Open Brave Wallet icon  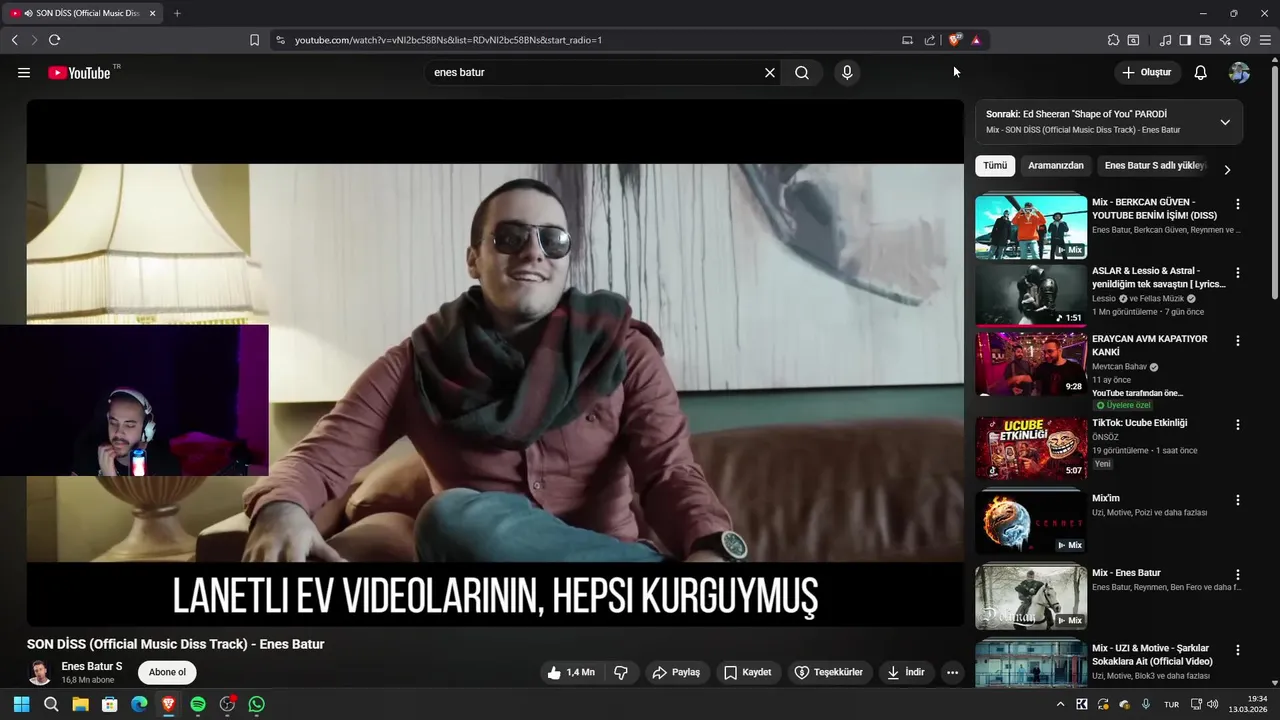pyautogui.click(x=1205, y=40)
